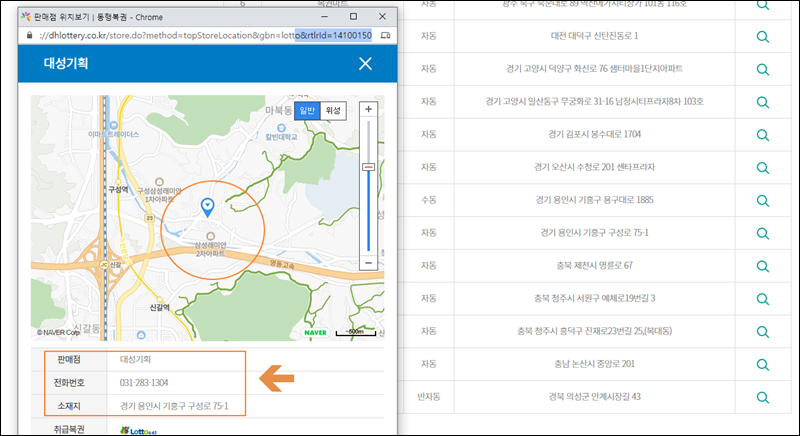Open map for 청주시 서원구 예체로19번길 3
The width and height of the screenshot is (800, 436).
tap(763, 299)
